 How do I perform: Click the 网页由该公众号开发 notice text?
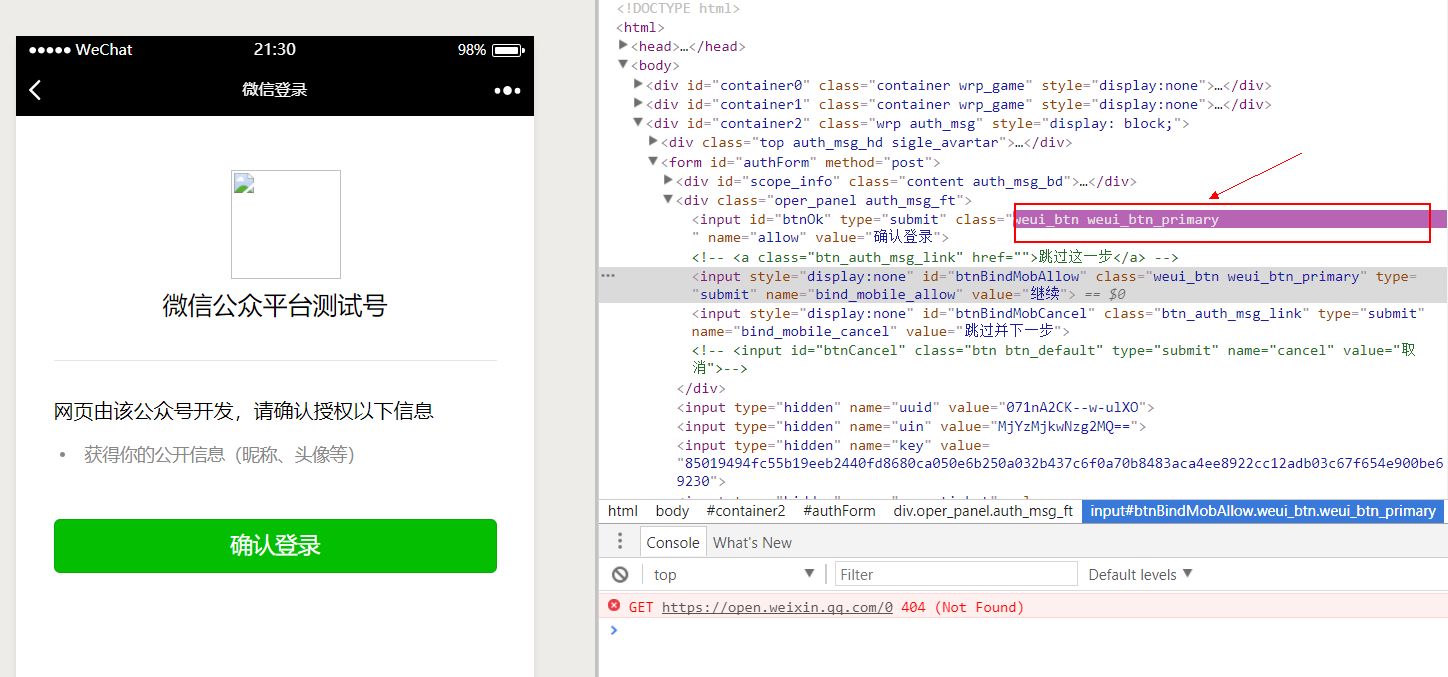click(x=244, y=411)
